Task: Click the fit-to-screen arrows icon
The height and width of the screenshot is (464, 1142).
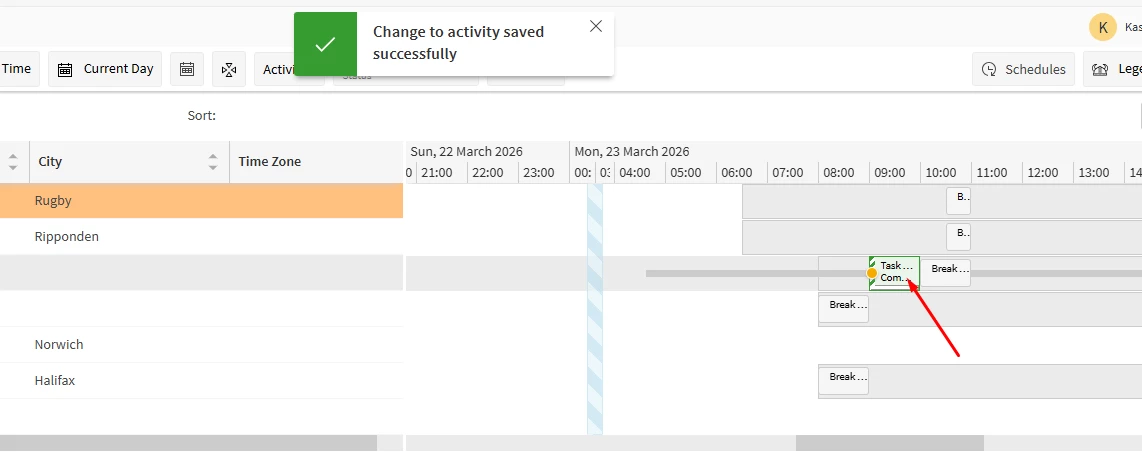Action: [229, 69]
